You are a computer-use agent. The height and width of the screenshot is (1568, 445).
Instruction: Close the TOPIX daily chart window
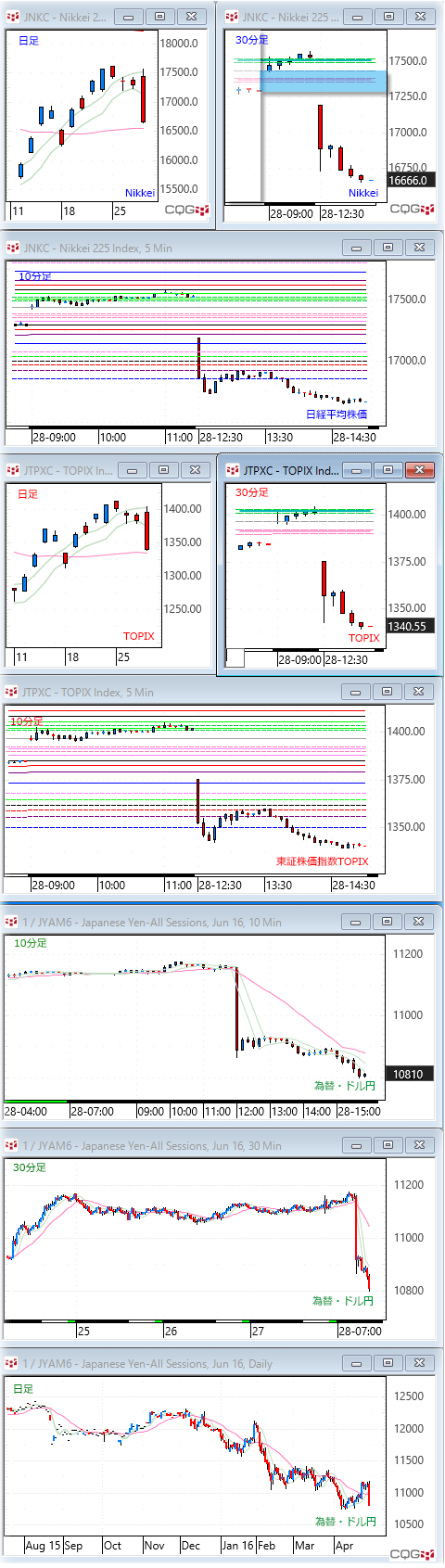coord(195,470)
